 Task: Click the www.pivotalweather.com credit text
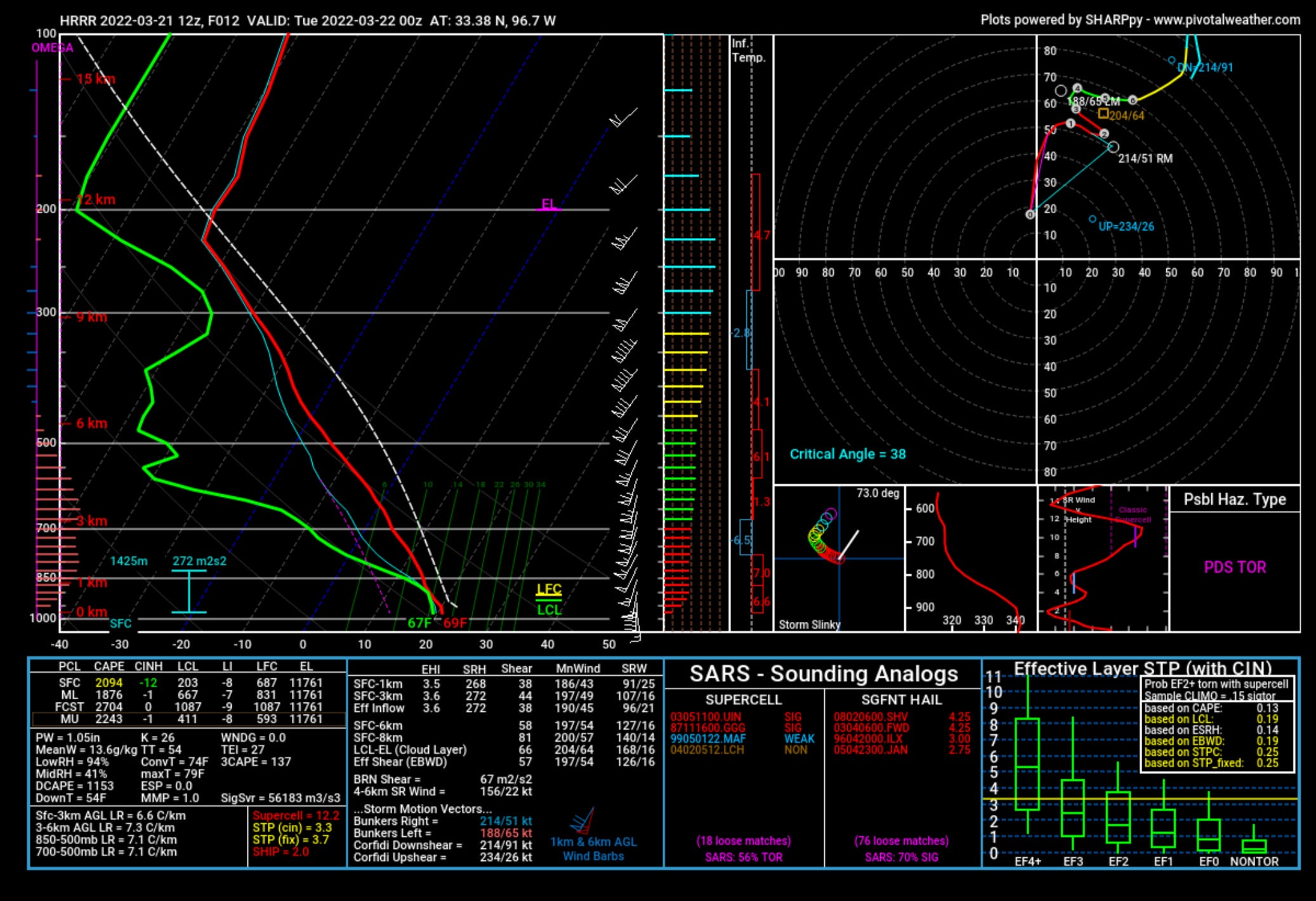1226,20
